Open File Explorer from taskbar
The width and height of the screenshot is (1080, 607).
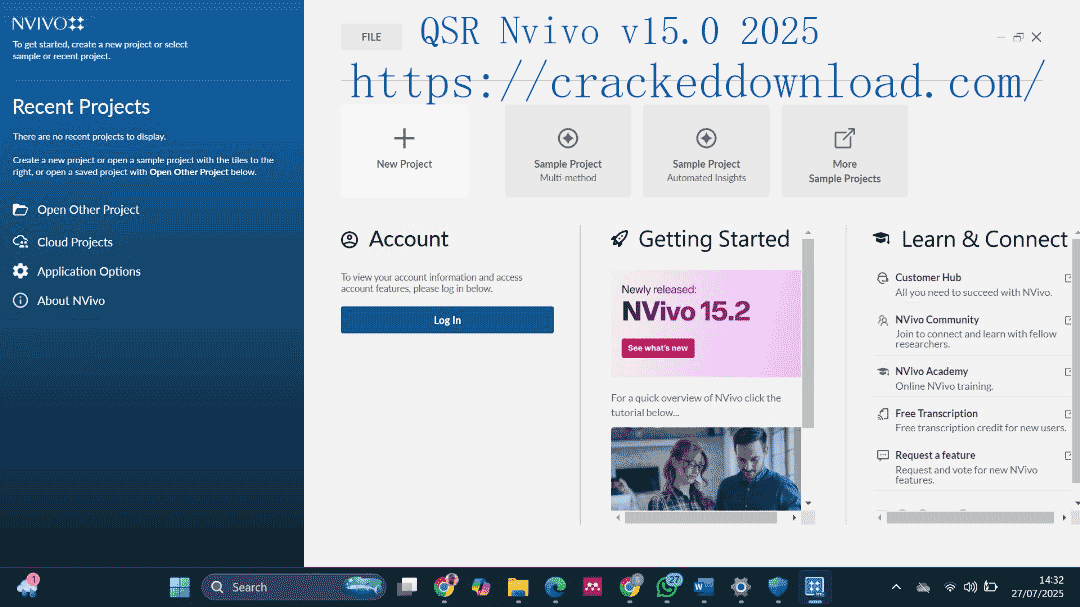518,587
